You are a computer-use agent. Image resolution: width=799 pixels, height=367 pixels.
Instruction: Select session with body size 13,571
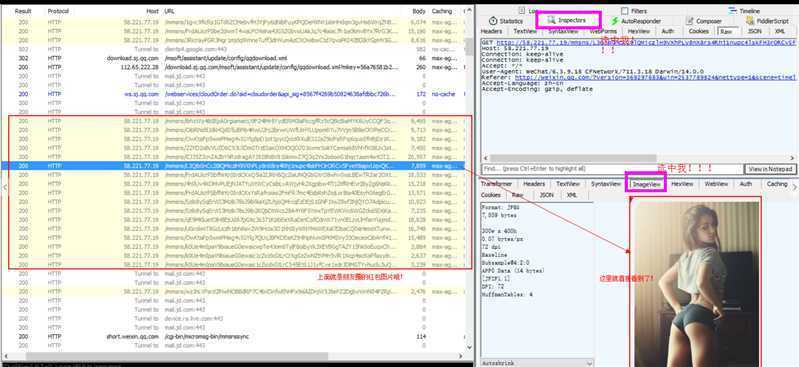tap(234, 193)
